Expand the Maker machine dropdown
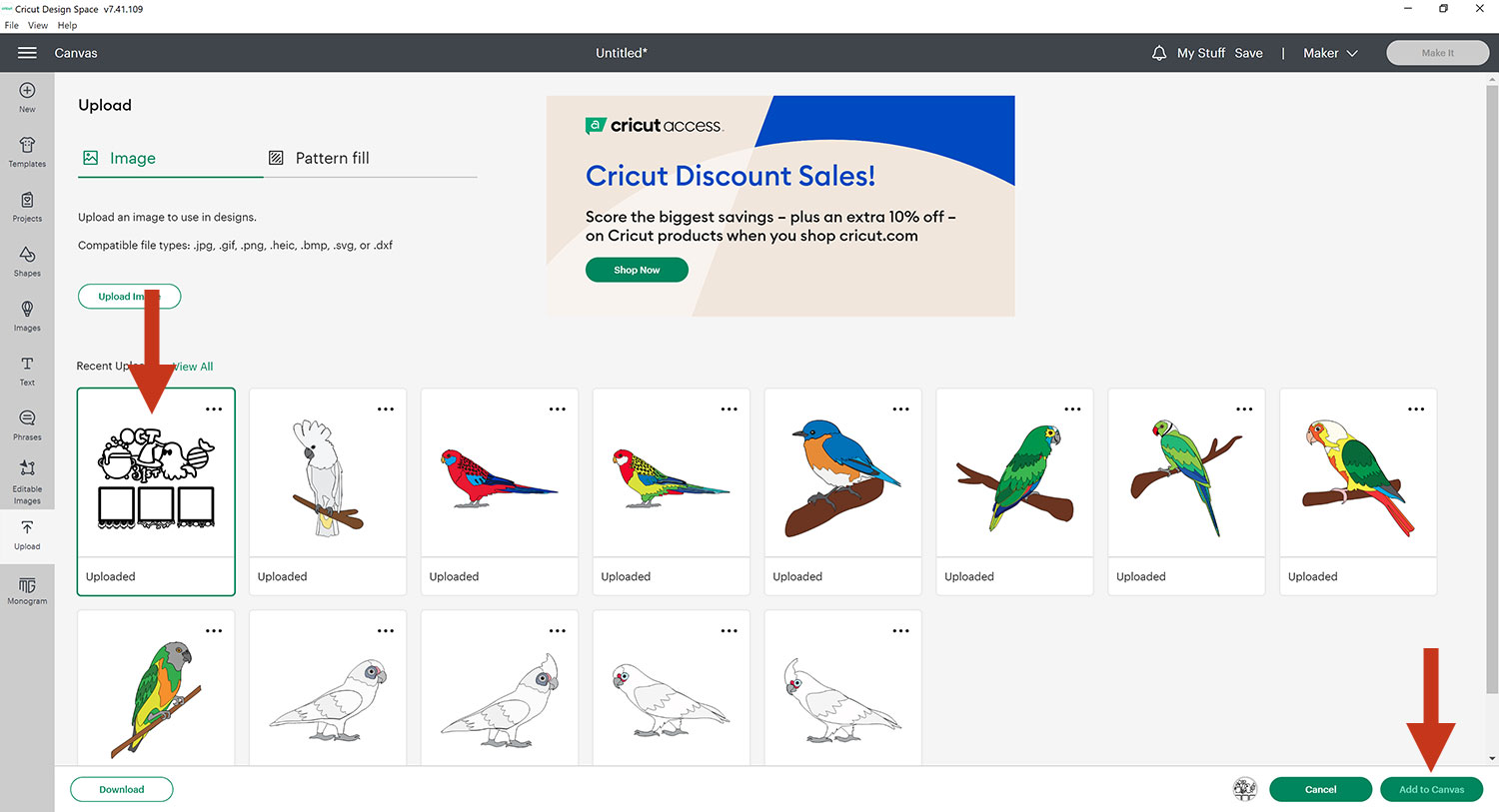 [x=1330, y=53]
